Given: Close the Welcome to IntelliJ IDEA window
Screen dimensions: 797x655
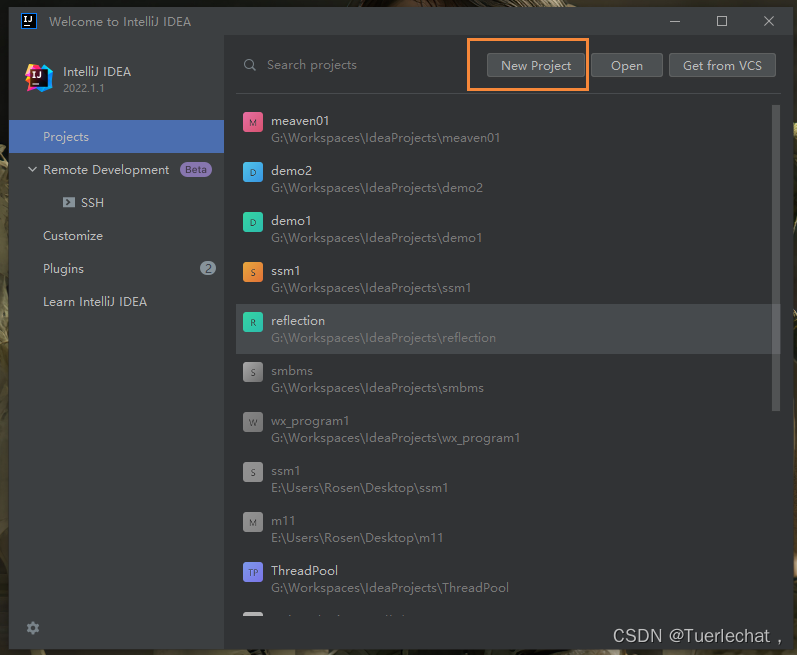Looking at the screenshot, I should (769, 21).
